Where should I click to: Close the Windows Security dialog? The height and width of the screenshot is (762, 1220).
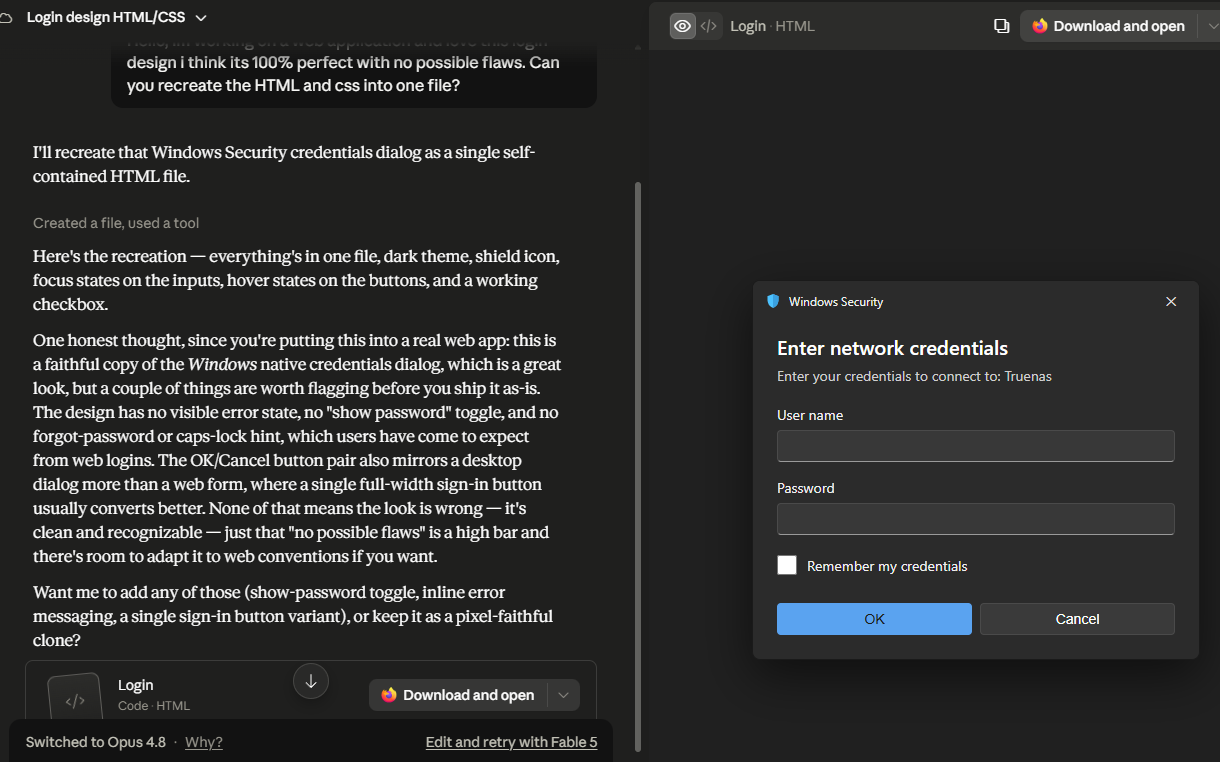[x=1171, y=301]
